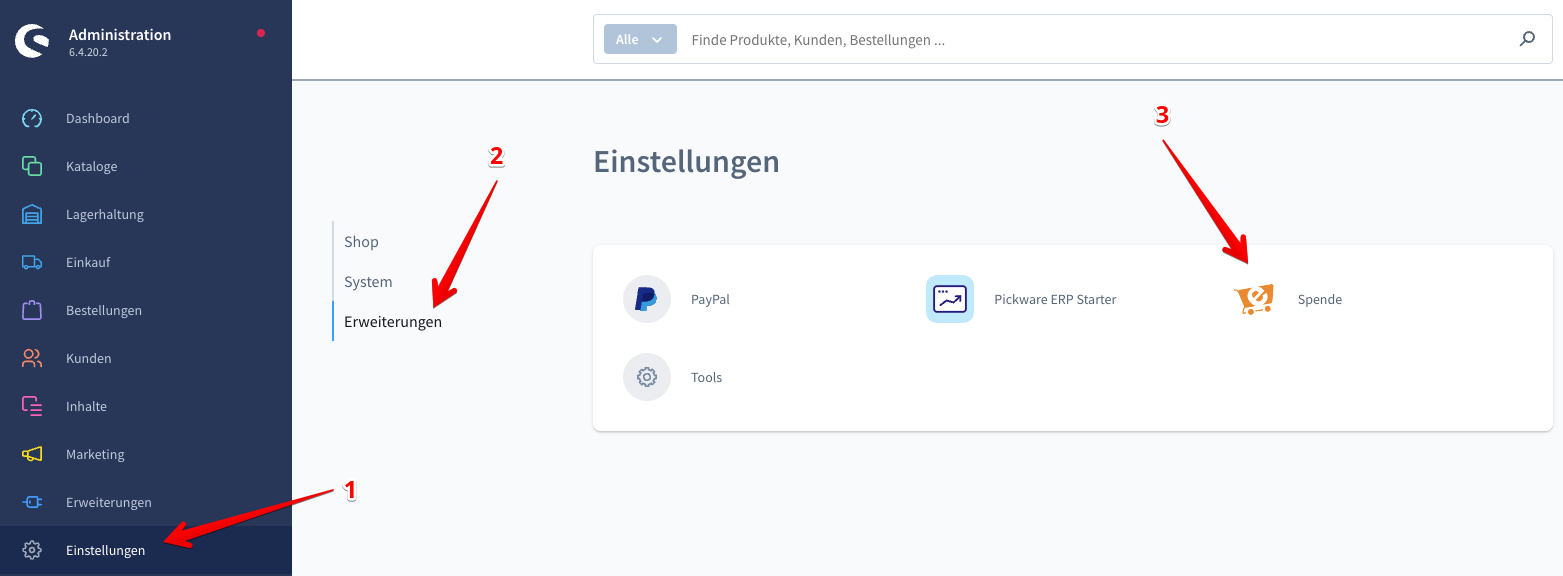Image resolution: width=1563 pixels, height=576 pixels.
Task: Click the Shopware logo icon
Action: [32, 41]
